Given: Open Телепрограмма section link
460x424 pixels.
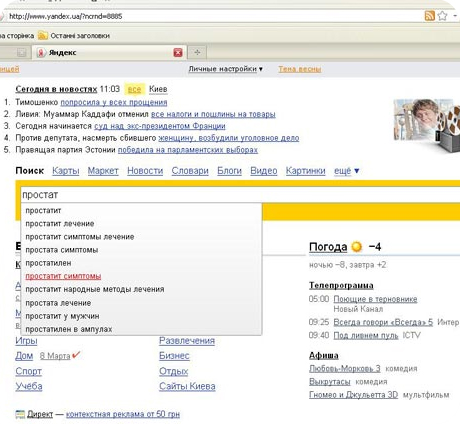Looking at the screenshot, I should click(x=341, y=286).
